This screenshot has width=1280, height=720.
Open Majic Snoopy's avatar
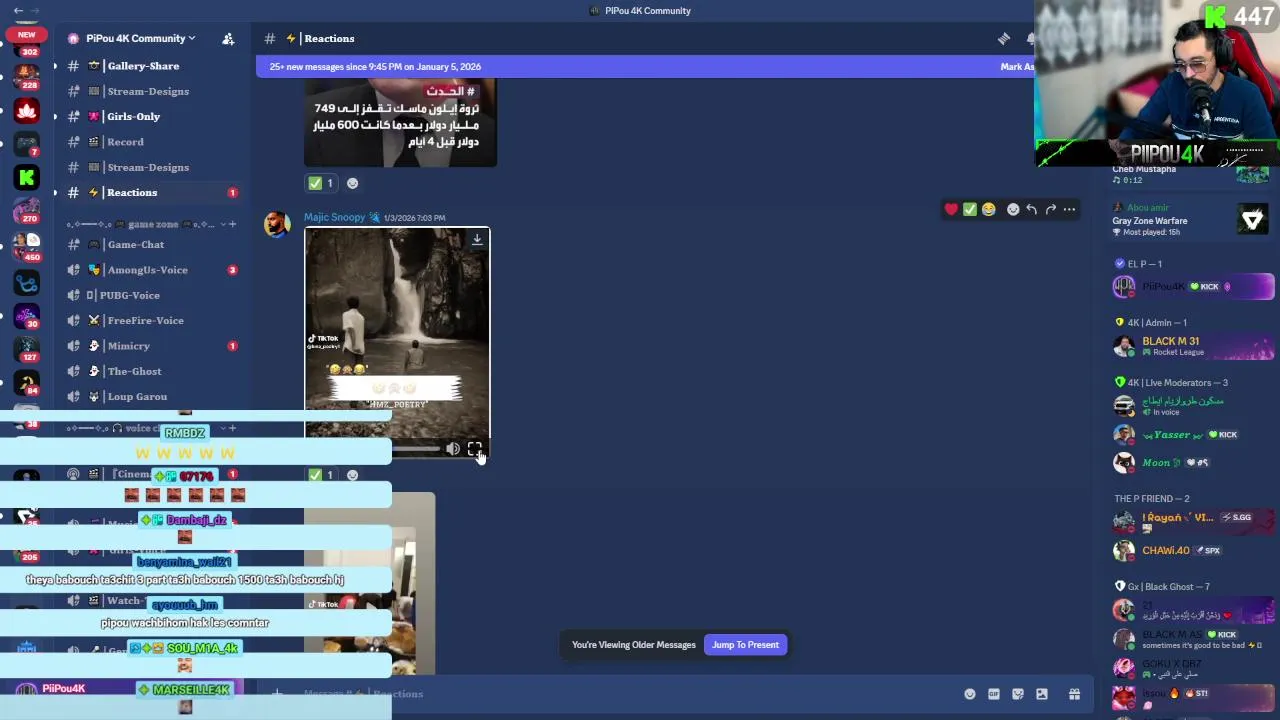(x=277, y=224)
